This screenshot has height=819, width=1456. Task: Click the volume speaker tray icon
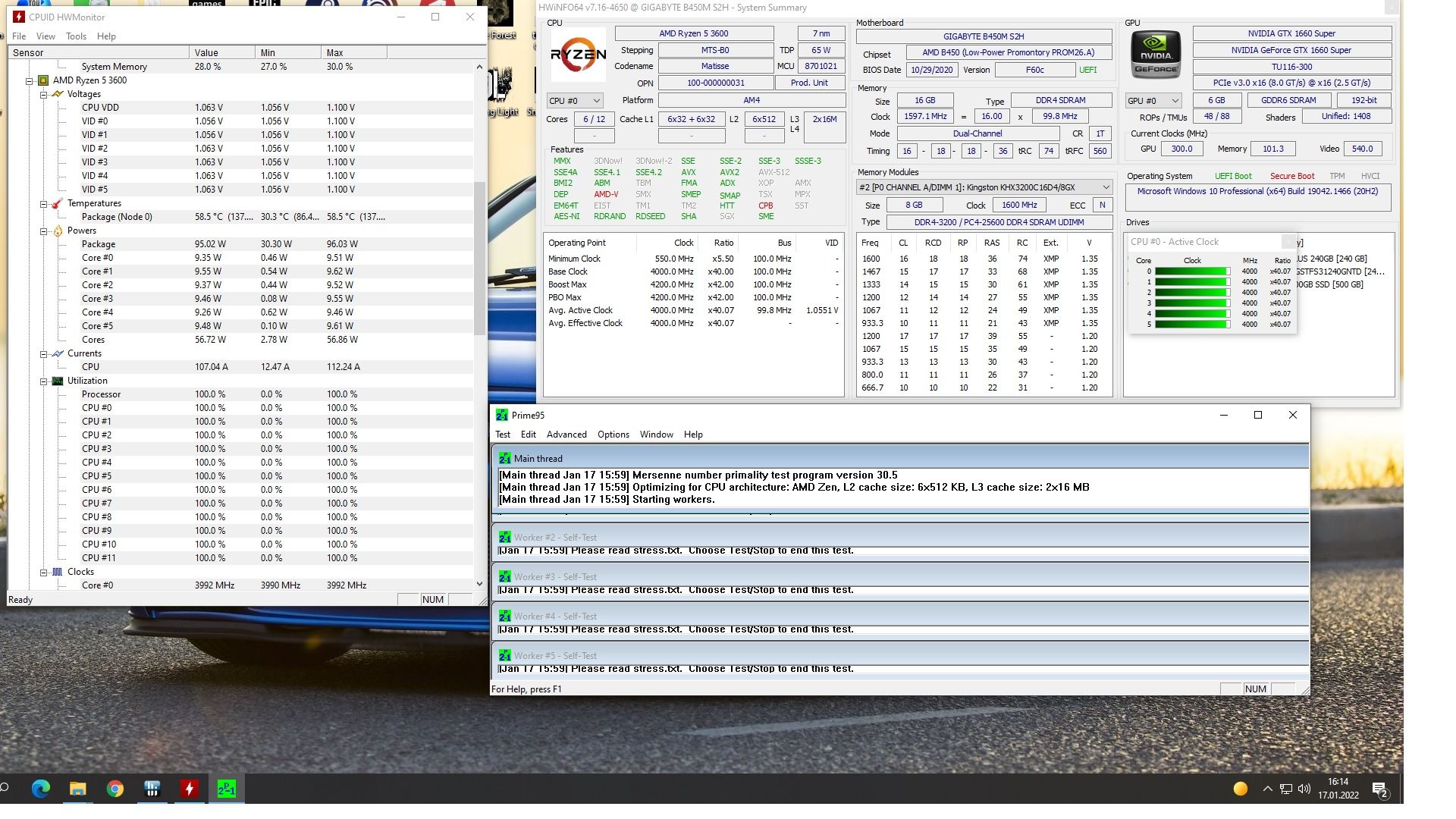1304,789
